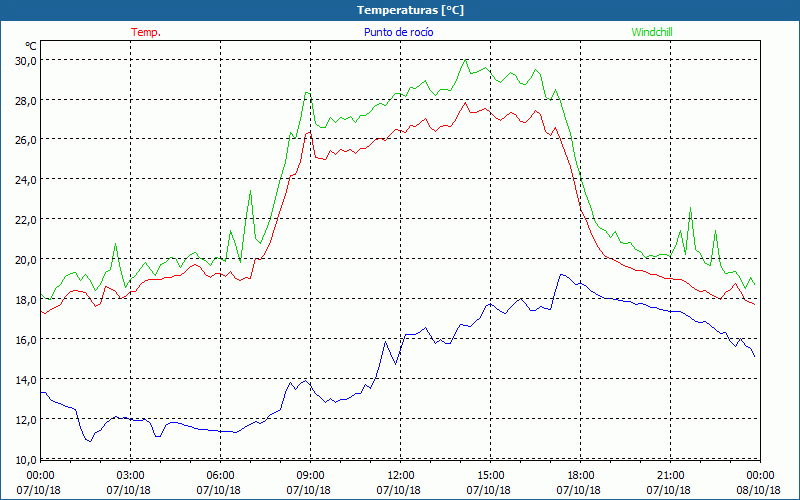Select the green Windchill legend label
Viewport: 800px width, 500px height.
(x=652, y=32)
